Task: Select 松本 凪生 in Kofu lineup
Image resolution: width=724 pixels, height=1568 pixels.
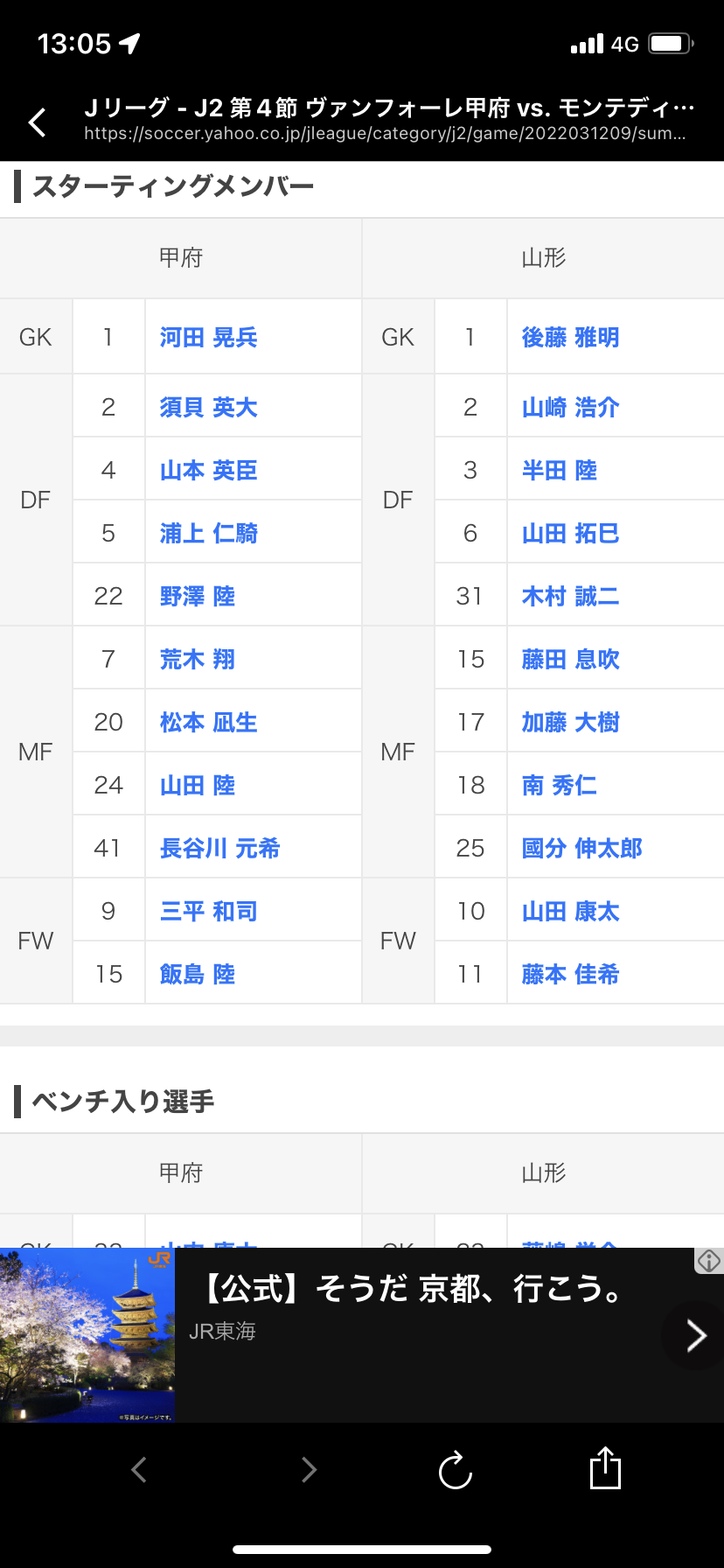Action: 208,723
